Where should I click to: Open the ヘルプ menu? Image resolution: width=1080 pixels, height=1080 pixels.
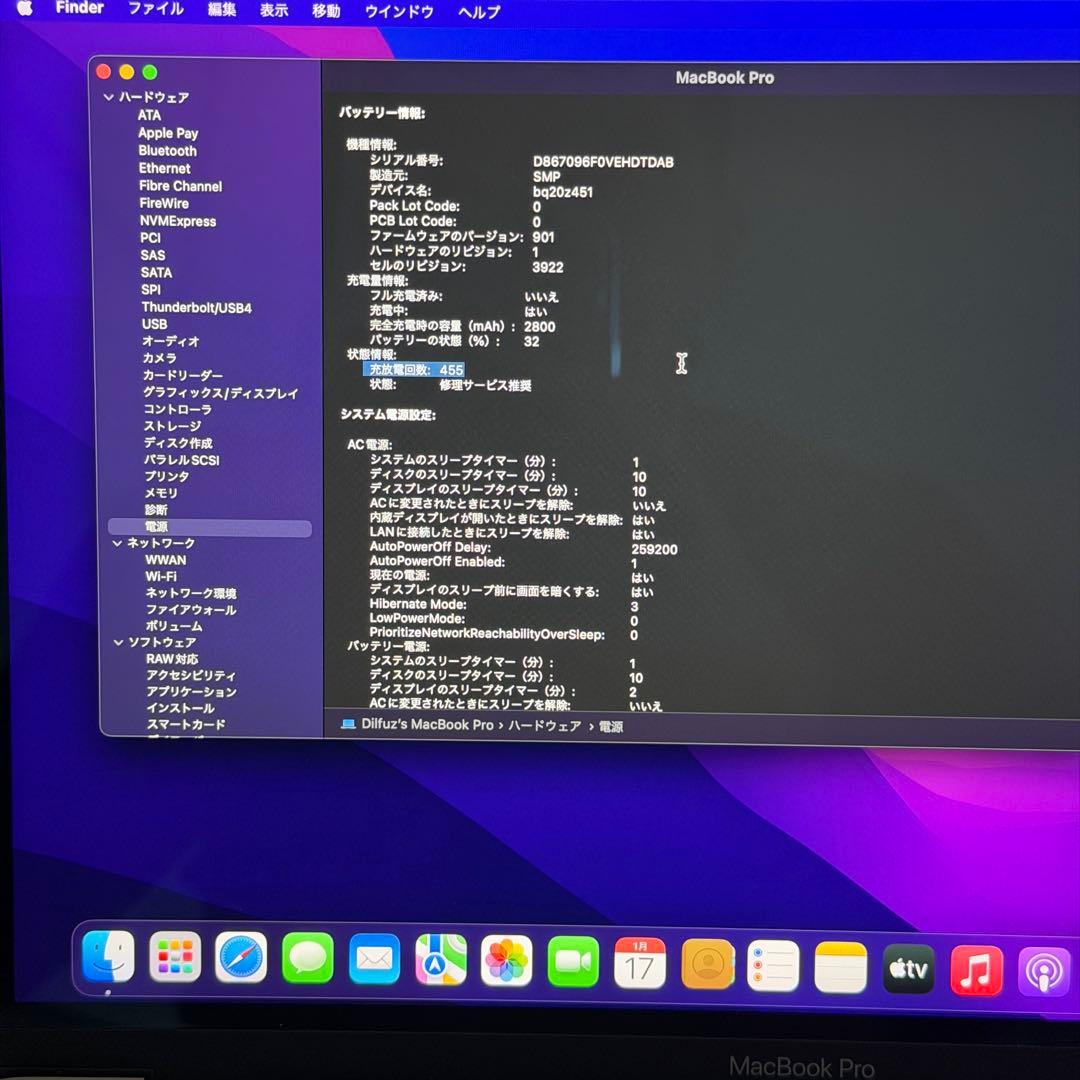pos(477,11)
